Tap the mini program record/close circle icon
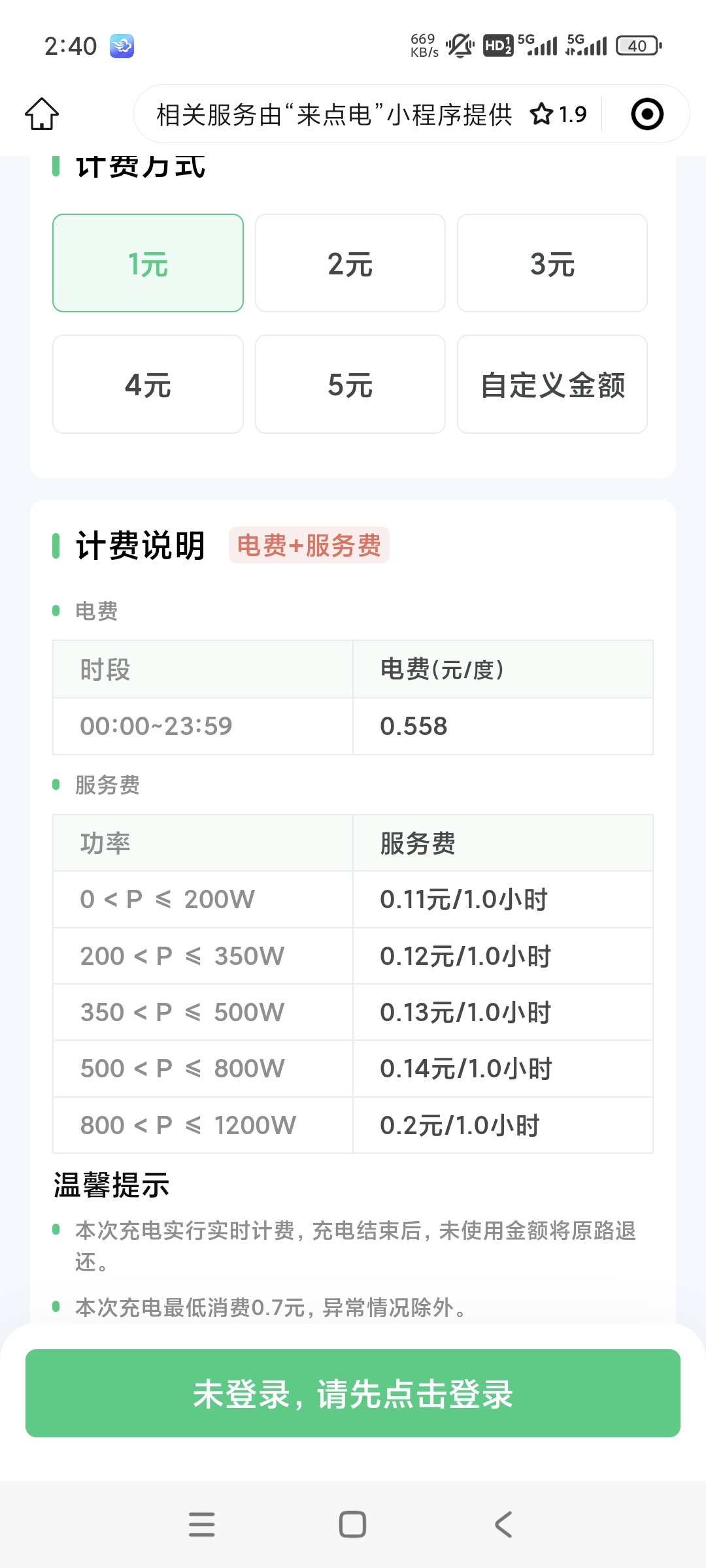The width and height of the screenshot is (706, 1568). point(647,114)
